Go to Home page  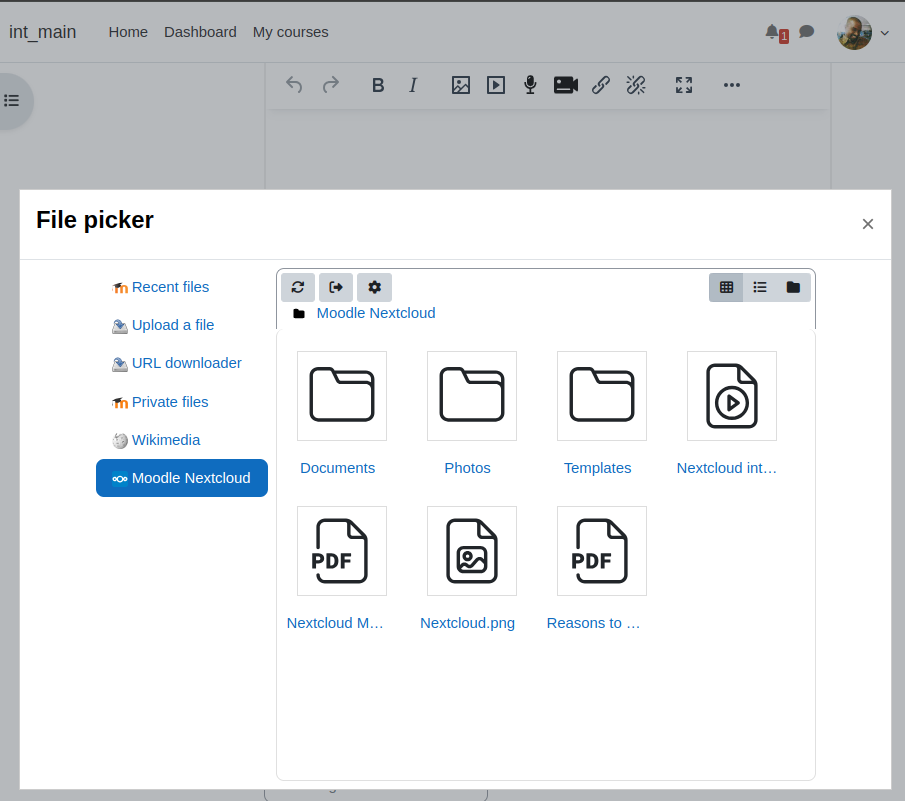pyautogui.click(x=128, y=32)
